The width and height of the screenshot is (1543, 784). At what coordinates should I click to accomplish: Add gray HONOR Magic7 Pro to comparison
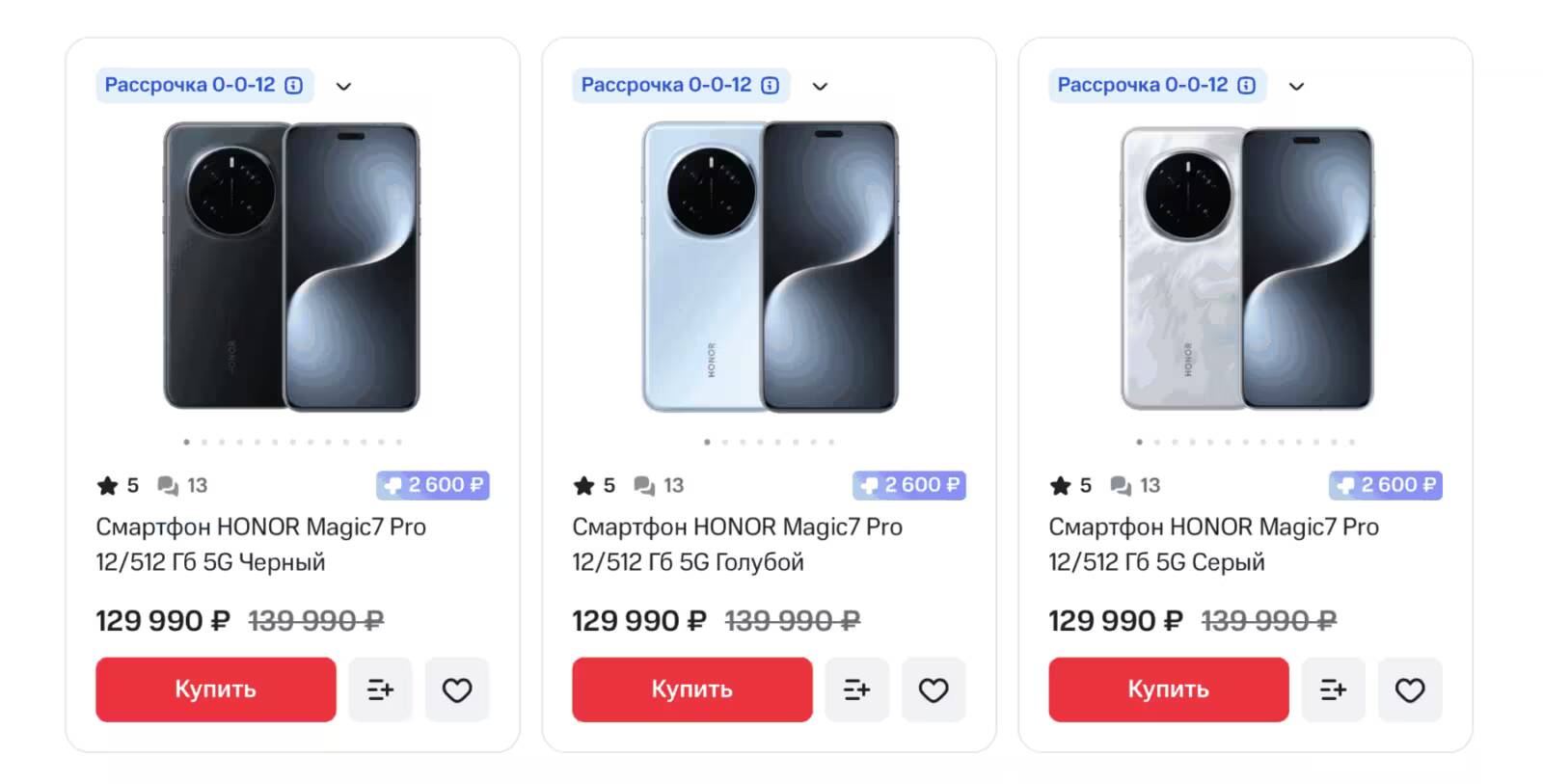pyautogui.click(x=1333, y=689)
